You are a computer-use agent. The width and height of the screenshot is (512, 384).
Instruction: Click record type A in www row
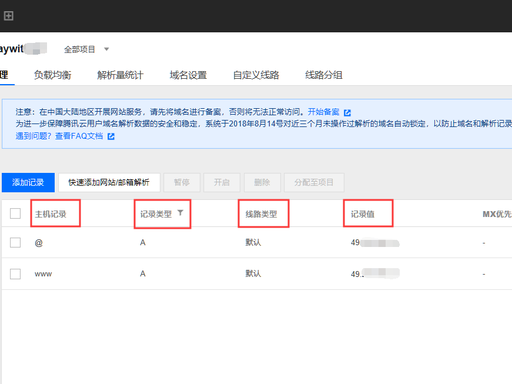pos(143,274)
